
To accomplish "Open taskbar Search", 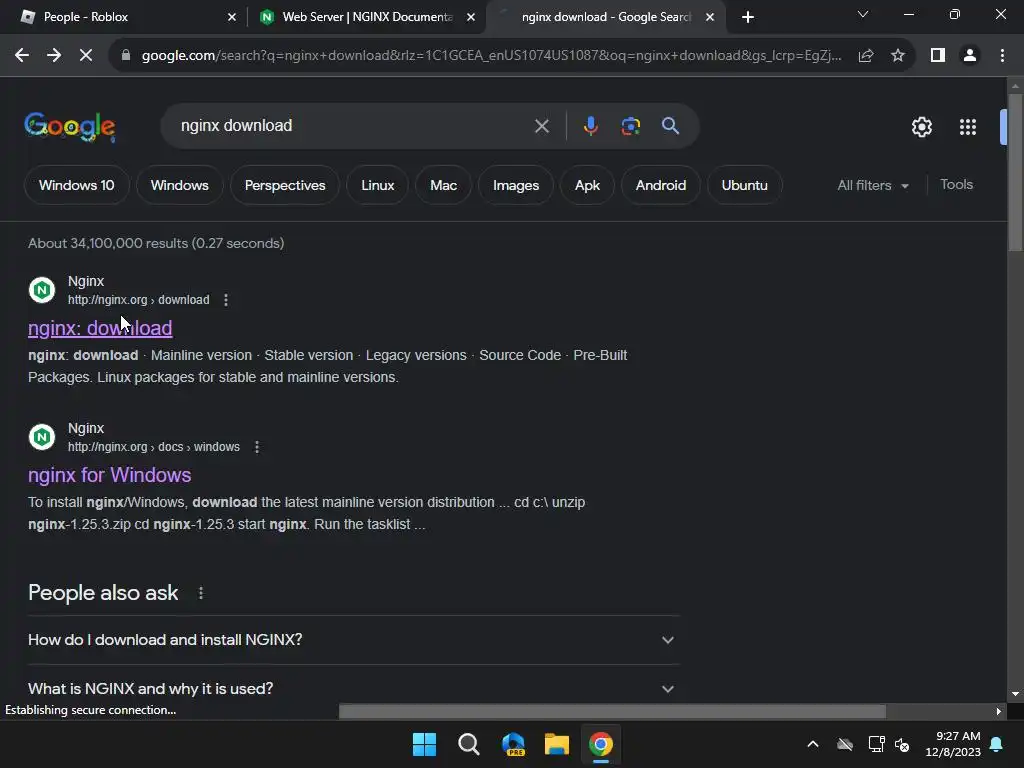I will coord(469,744).
